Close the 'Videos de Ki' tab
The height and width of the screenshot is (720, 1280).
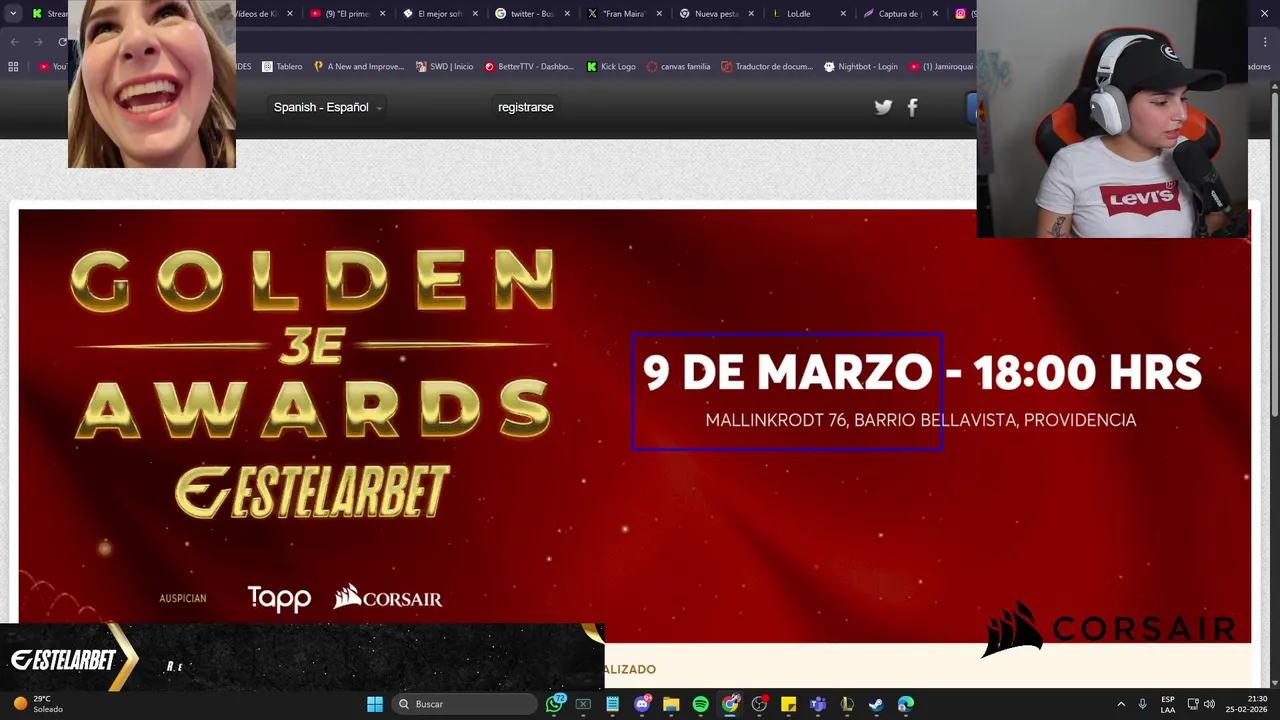click(290, 14)
